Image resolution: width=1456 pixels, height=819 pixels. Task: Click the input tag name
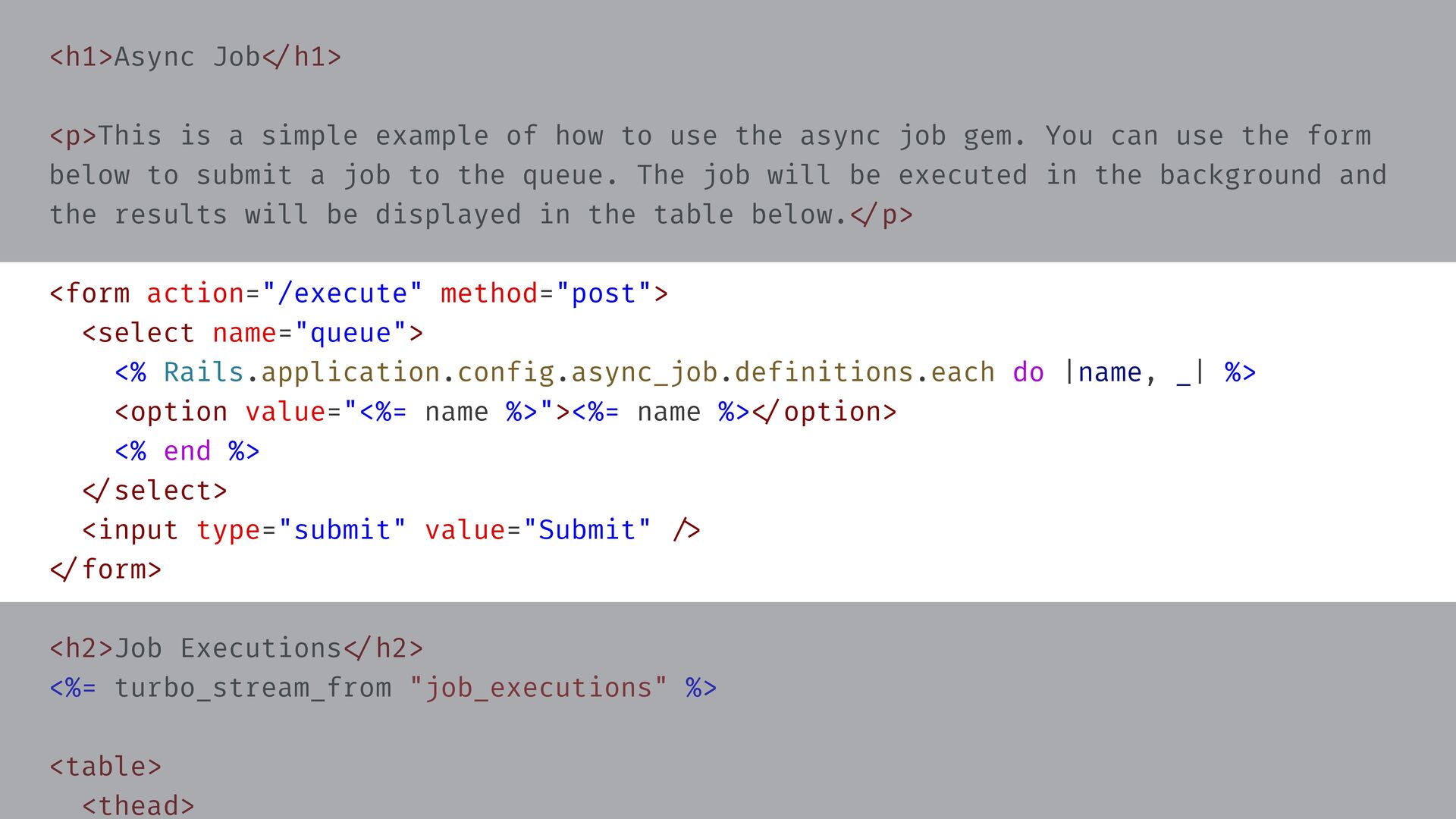(x=137, y=530)
